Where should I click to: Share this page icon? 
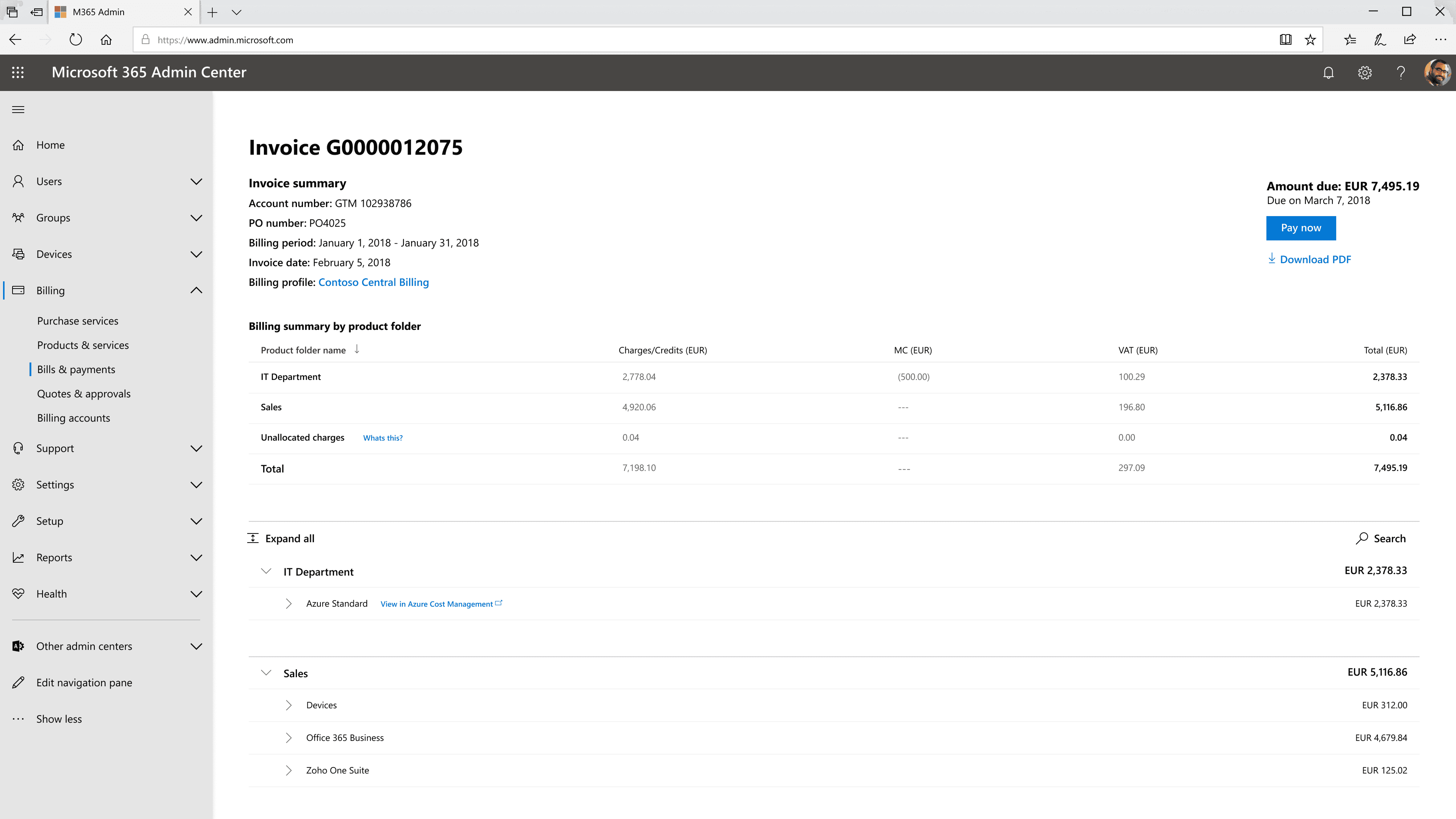pyautogui.click(x=1410, y=39)
